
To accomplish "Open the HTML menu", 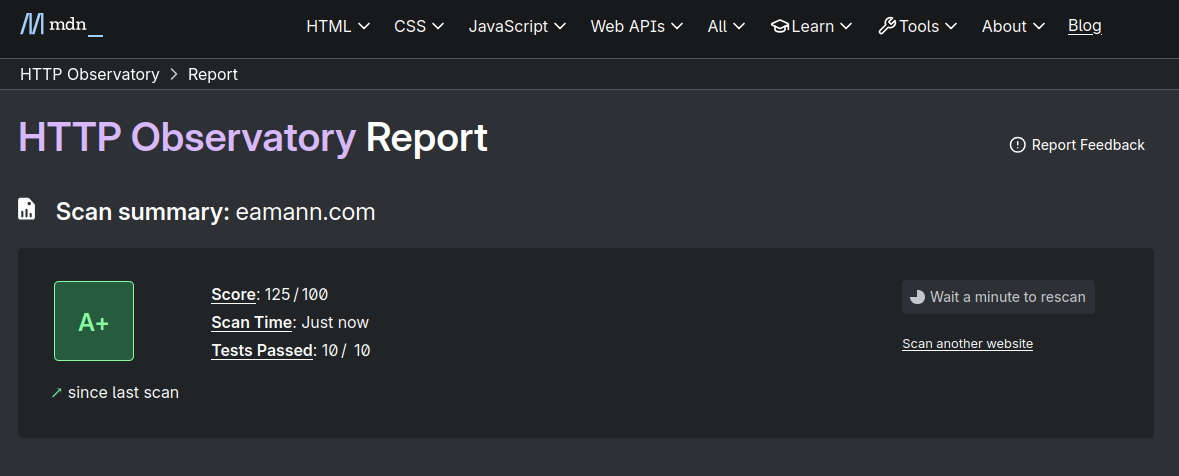I will [x=338, y=26].
